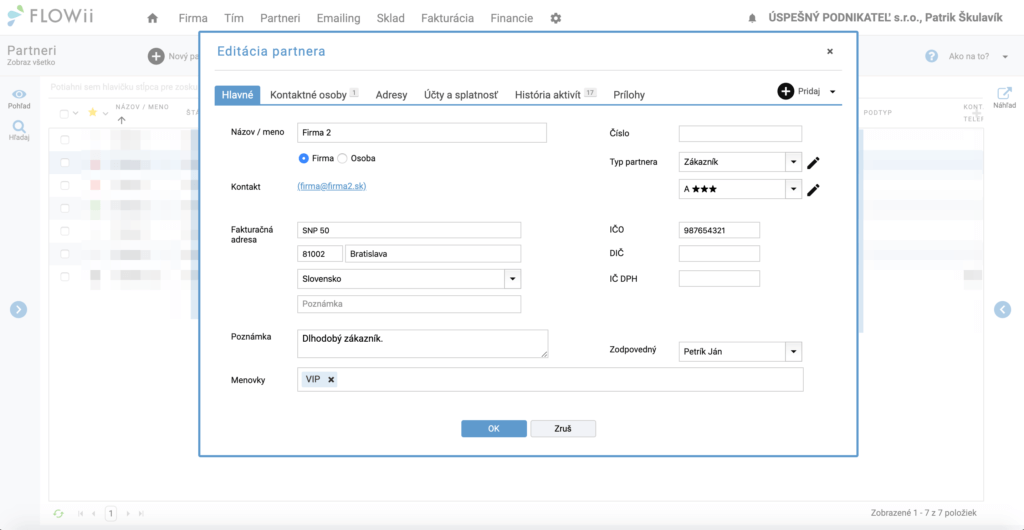Screen dimensions: 1024x530
Task: Check the last partner row checkbox
Action: pos(65,277)
